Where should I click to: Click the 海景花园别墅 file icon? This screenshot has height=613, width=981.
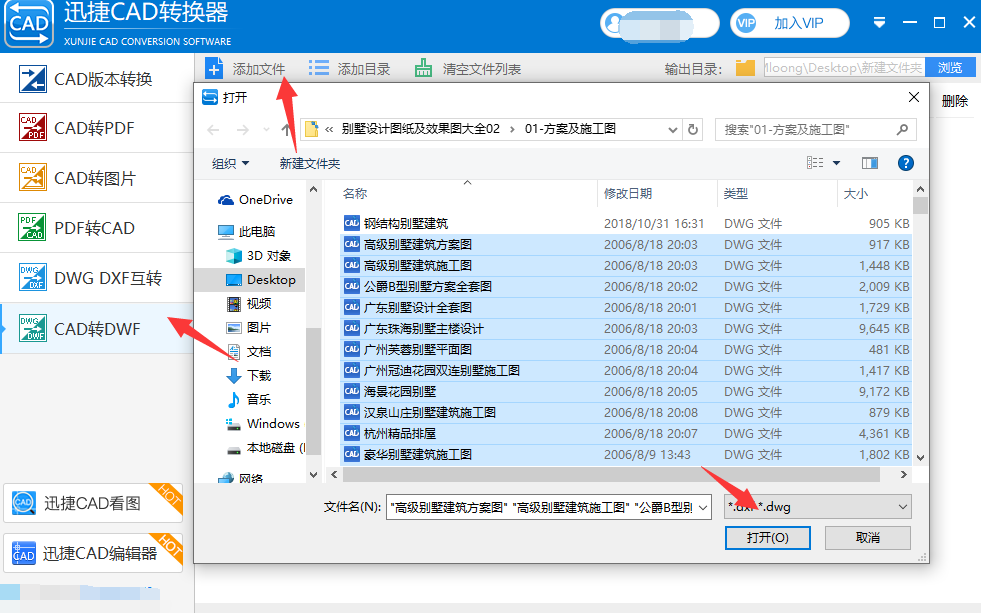(x=352, y=392)
